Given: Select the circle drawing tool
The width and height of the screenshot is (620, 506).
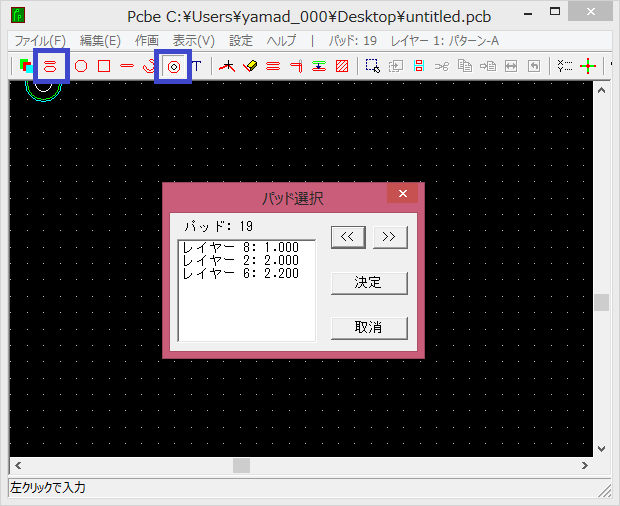Looking at the screenshot, I should [x=81, y=66].
